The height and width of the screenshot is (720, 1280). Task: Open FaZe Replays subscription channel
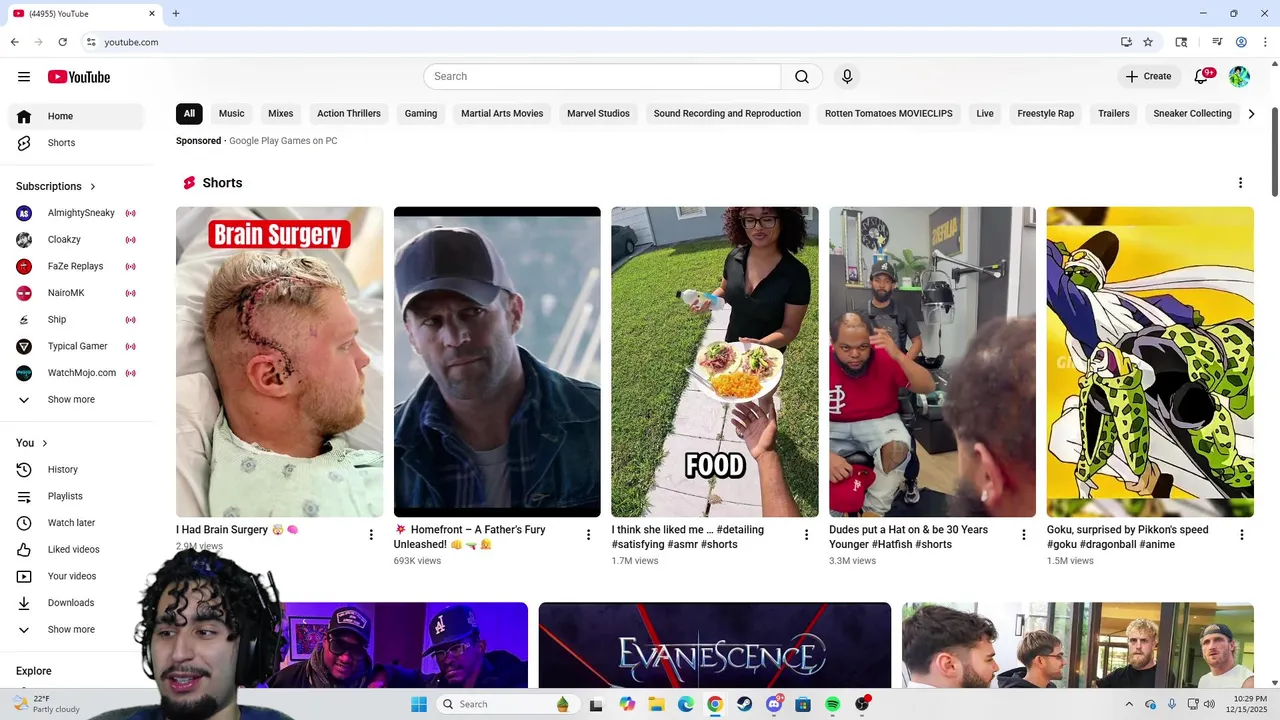76,266
